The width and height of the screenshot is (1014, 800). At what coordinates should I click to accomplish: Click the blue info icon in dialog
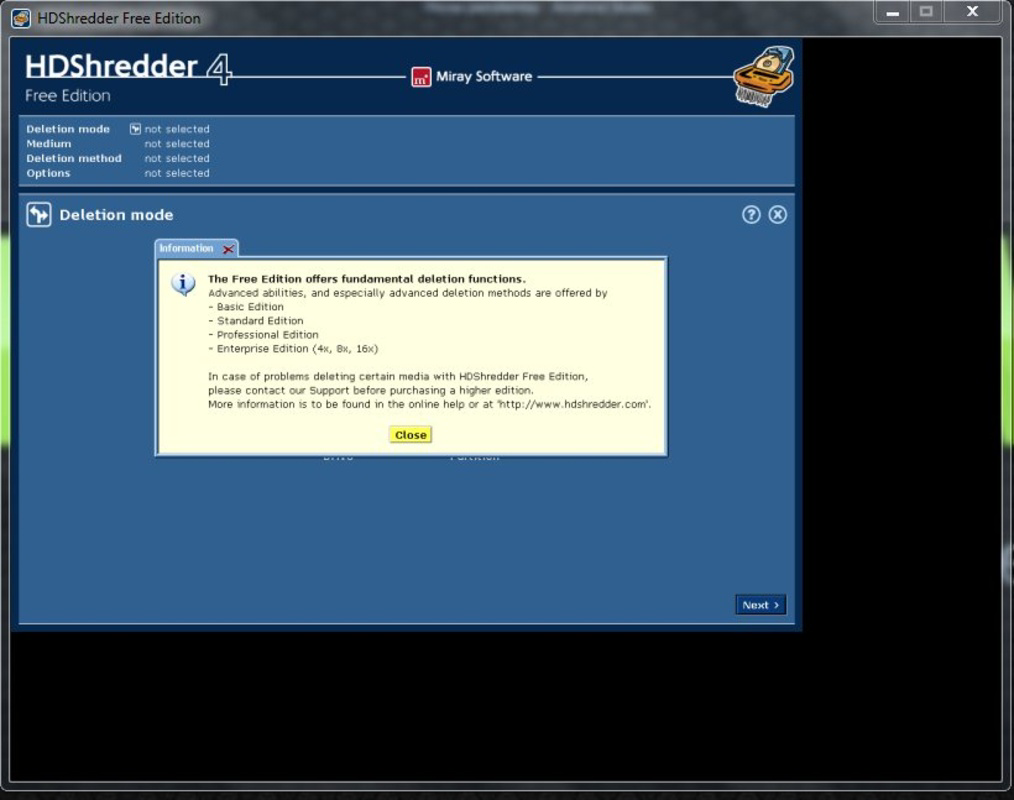(x=183, y=284)
